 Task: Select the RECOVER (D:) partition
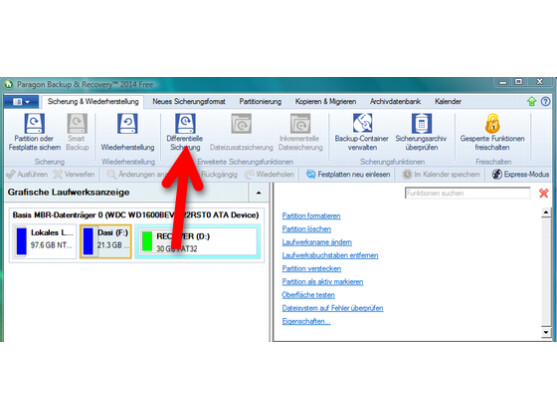coord(198,242)
